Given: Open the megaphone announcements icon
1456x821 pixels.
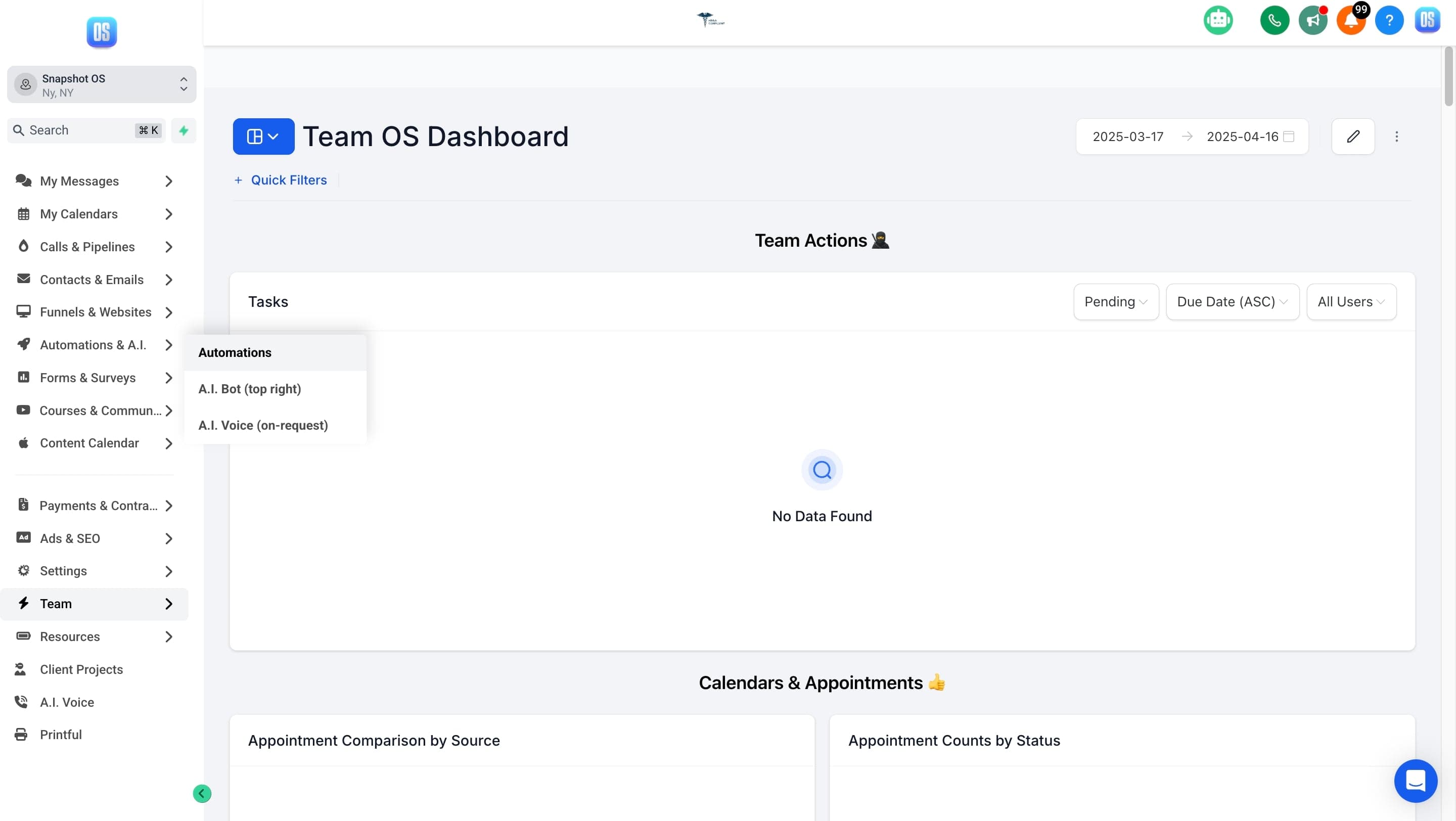Looking at the screenshot, I should coord(1312,20).
